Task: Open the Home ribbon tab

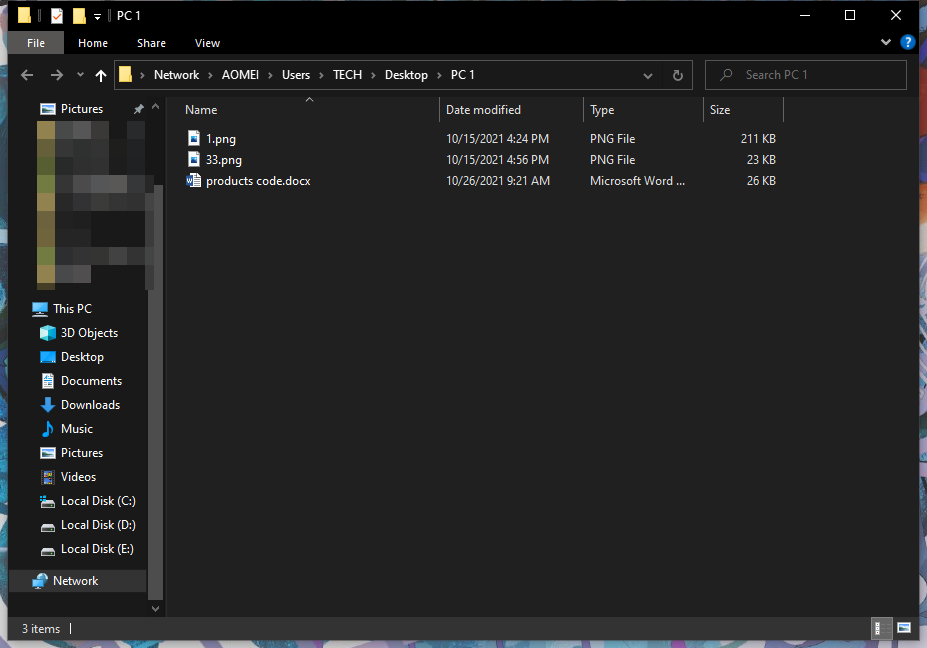Action: pos(93,43)
